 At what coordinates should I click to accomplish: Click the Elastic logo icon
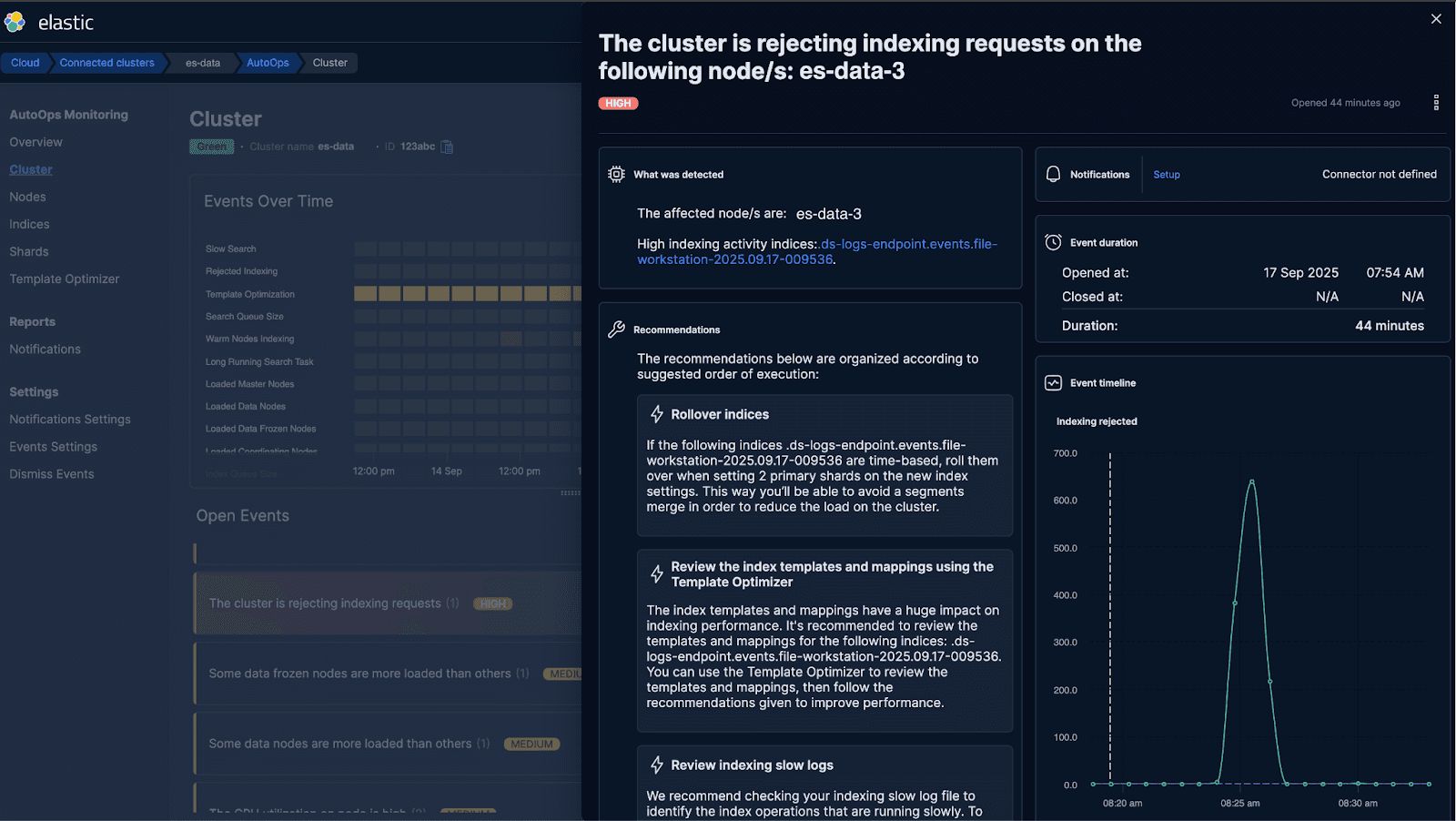coord(15,23)
